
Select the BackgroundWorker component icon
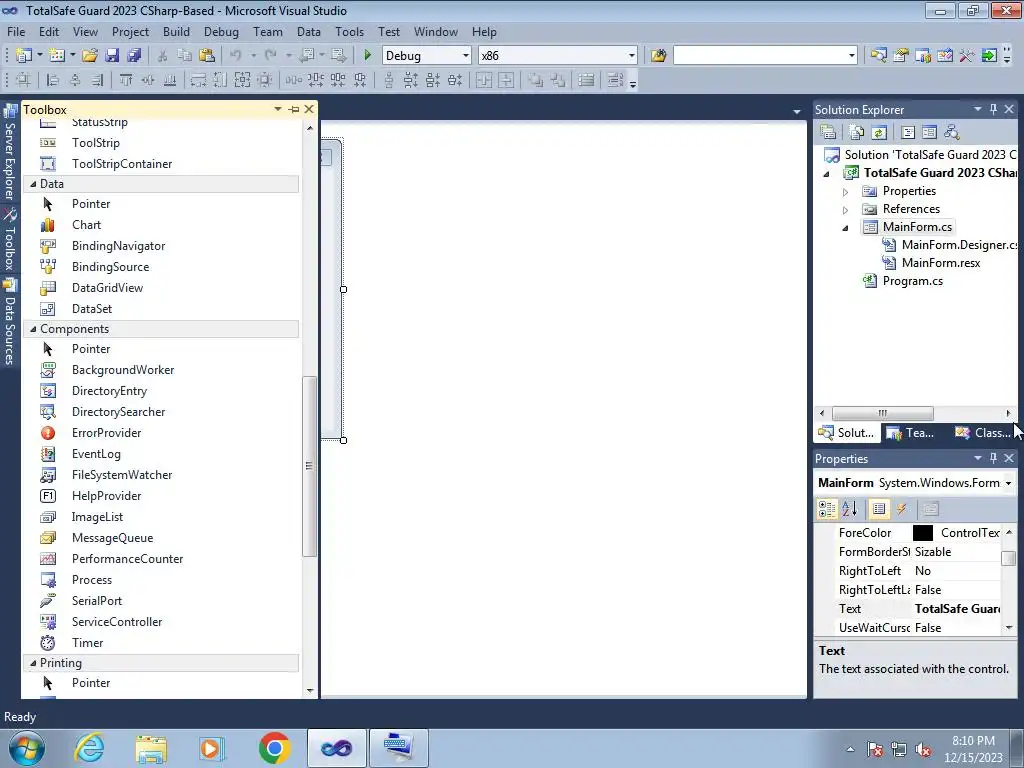(48, 370)
